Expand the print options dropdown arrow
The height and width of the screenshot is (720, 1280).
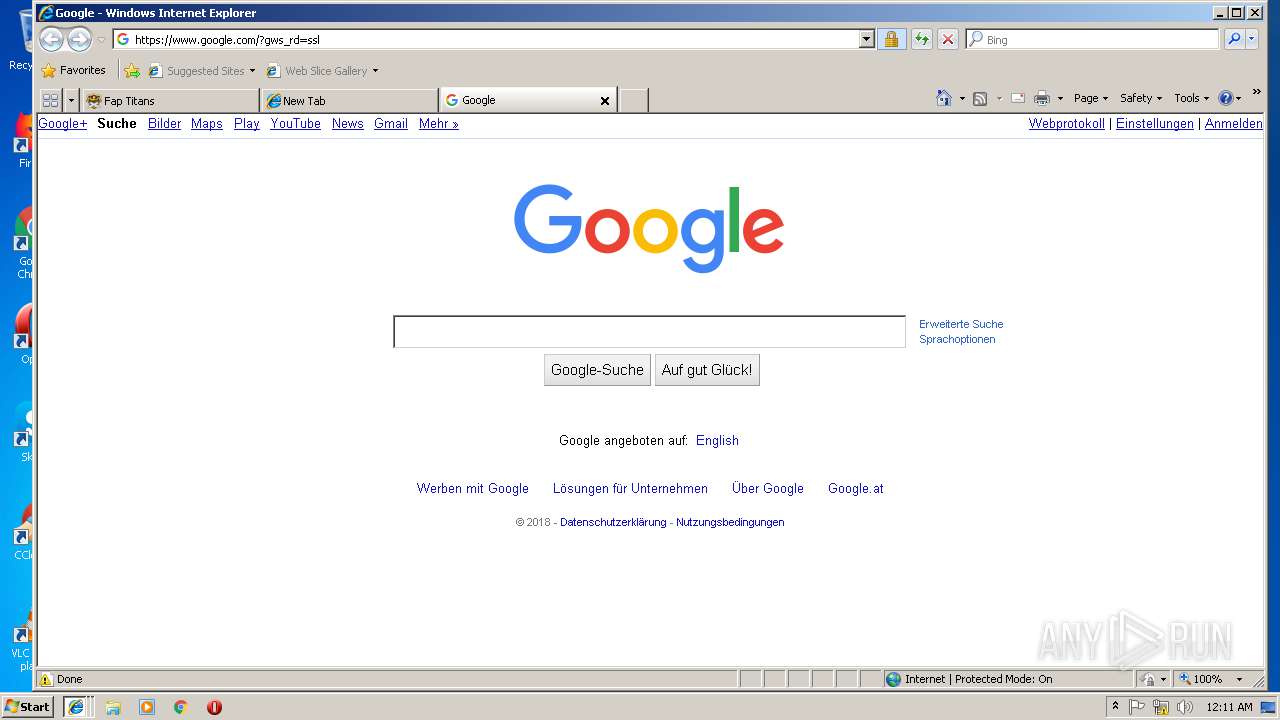pyautogui.click(x=1061, y=98)
